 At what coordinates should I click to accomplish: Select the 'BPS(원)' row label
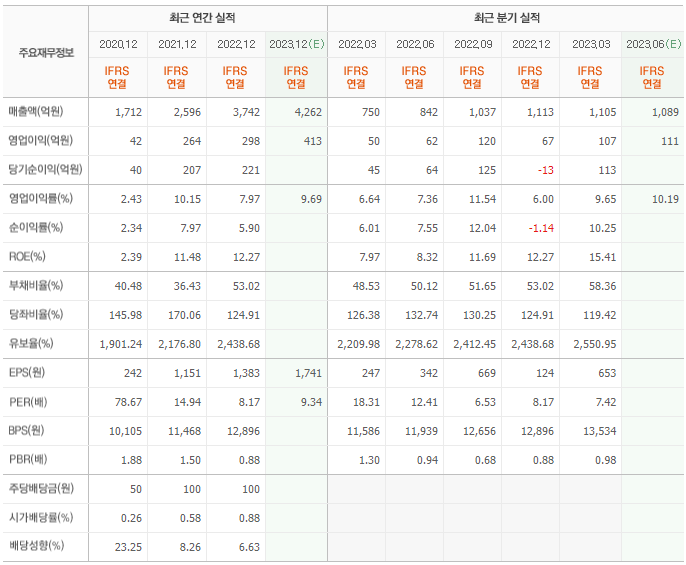tap(26, 430)
